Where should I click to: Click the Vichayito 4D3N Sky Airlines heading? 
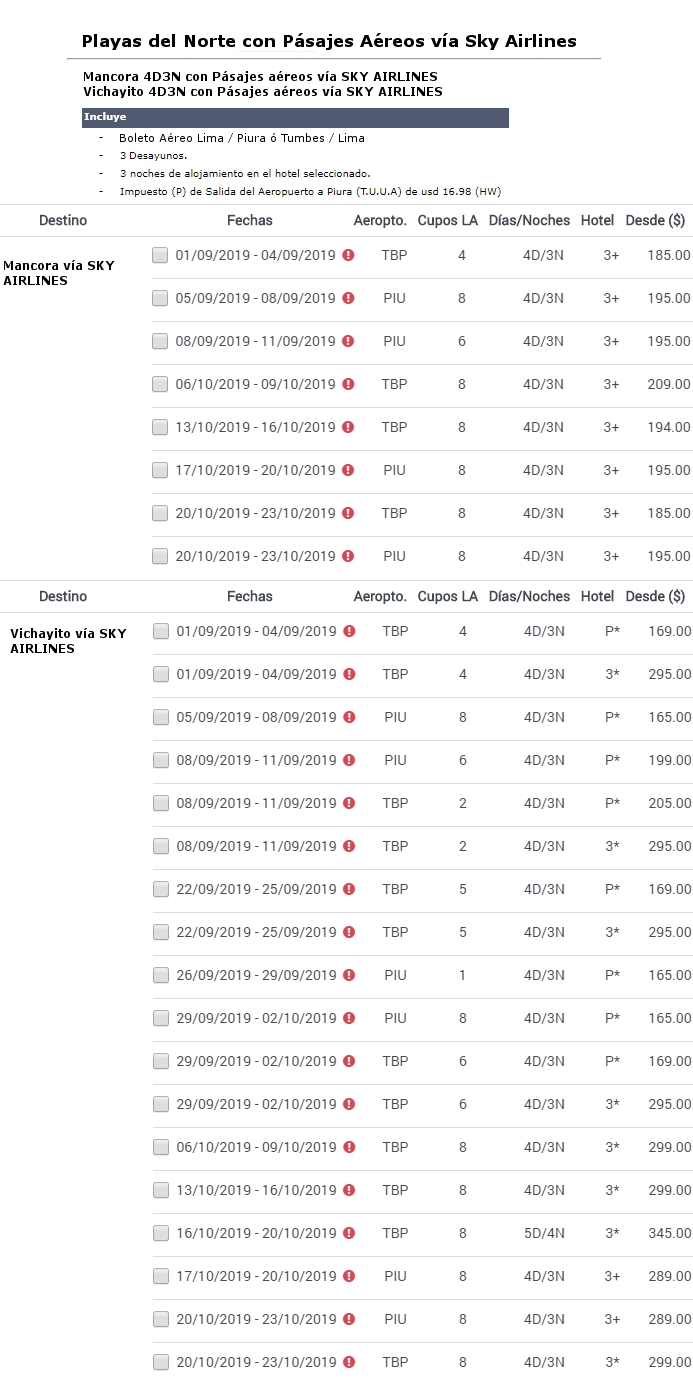263,91
